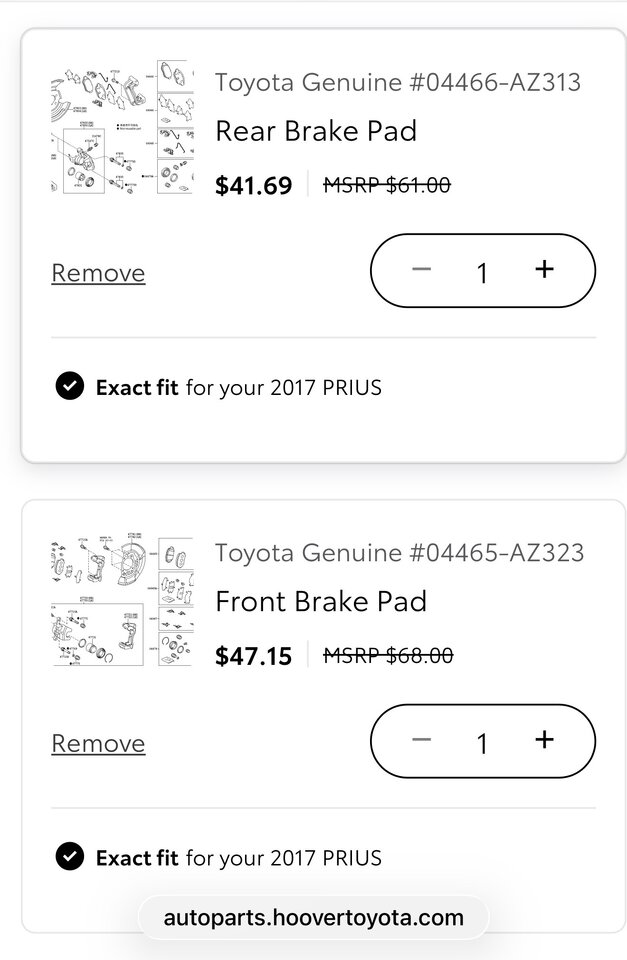The image size is (627, 960).
Task: Open the Front Brake Pad product title
Action: [321, 601]
